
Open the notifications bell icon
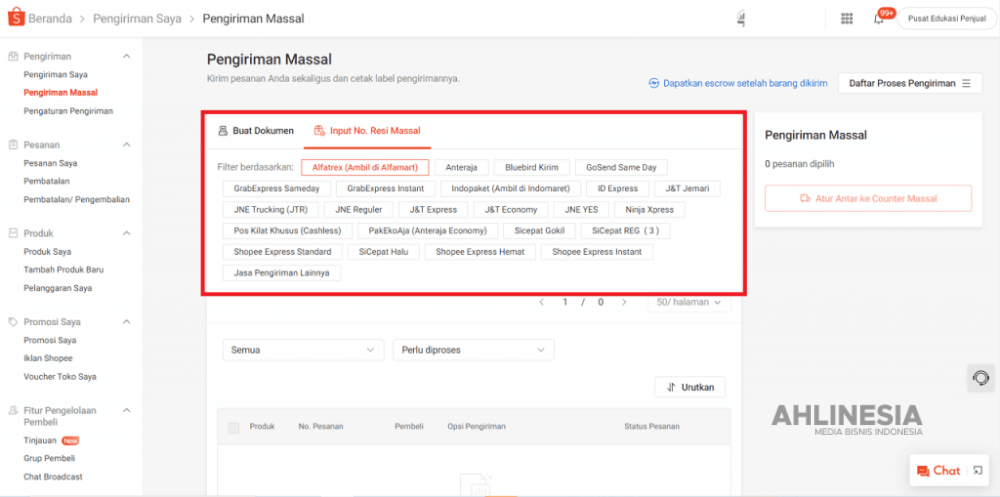pos(879,19)
